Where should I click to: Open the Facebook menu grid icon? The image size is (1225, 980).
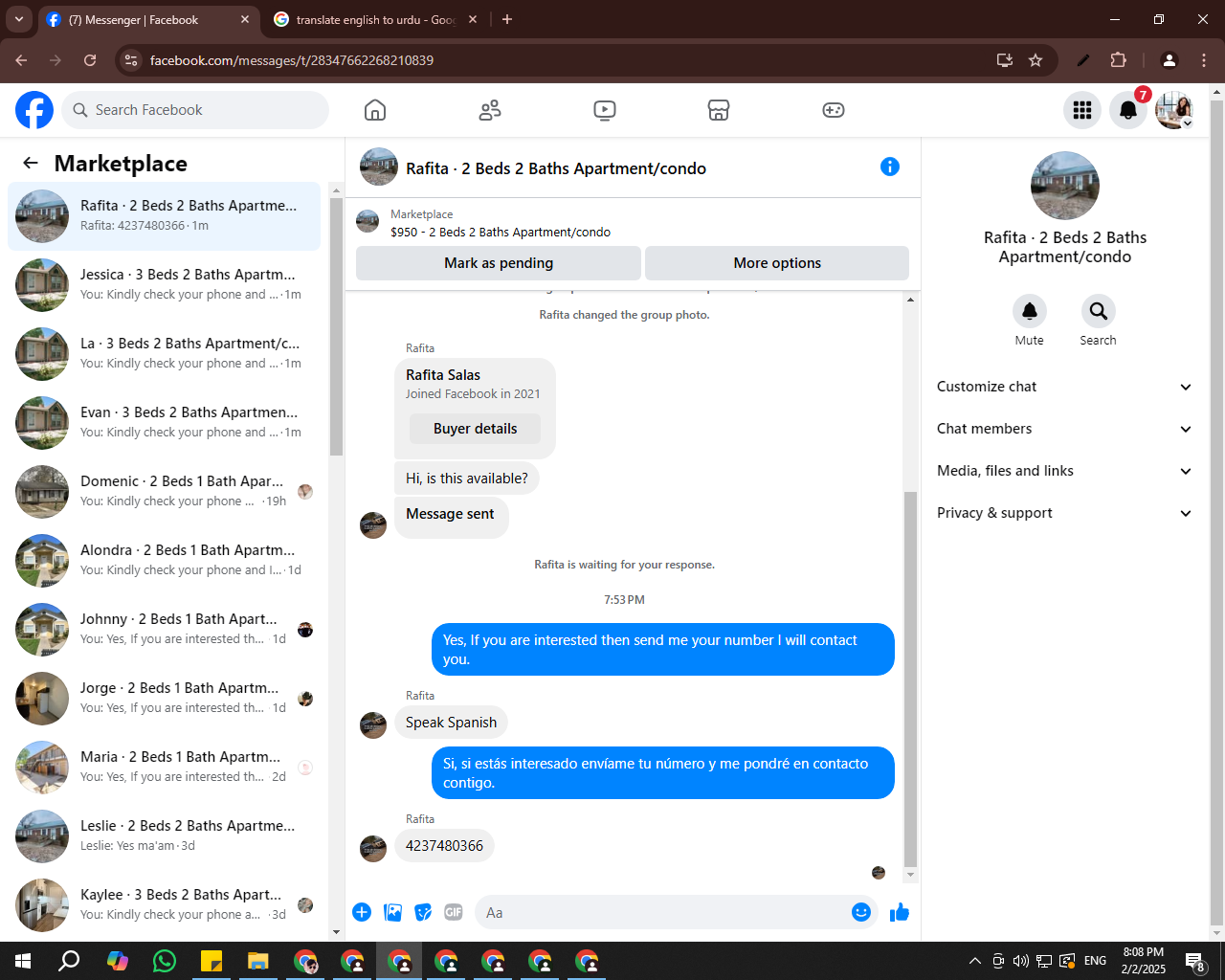(1082, 110)
